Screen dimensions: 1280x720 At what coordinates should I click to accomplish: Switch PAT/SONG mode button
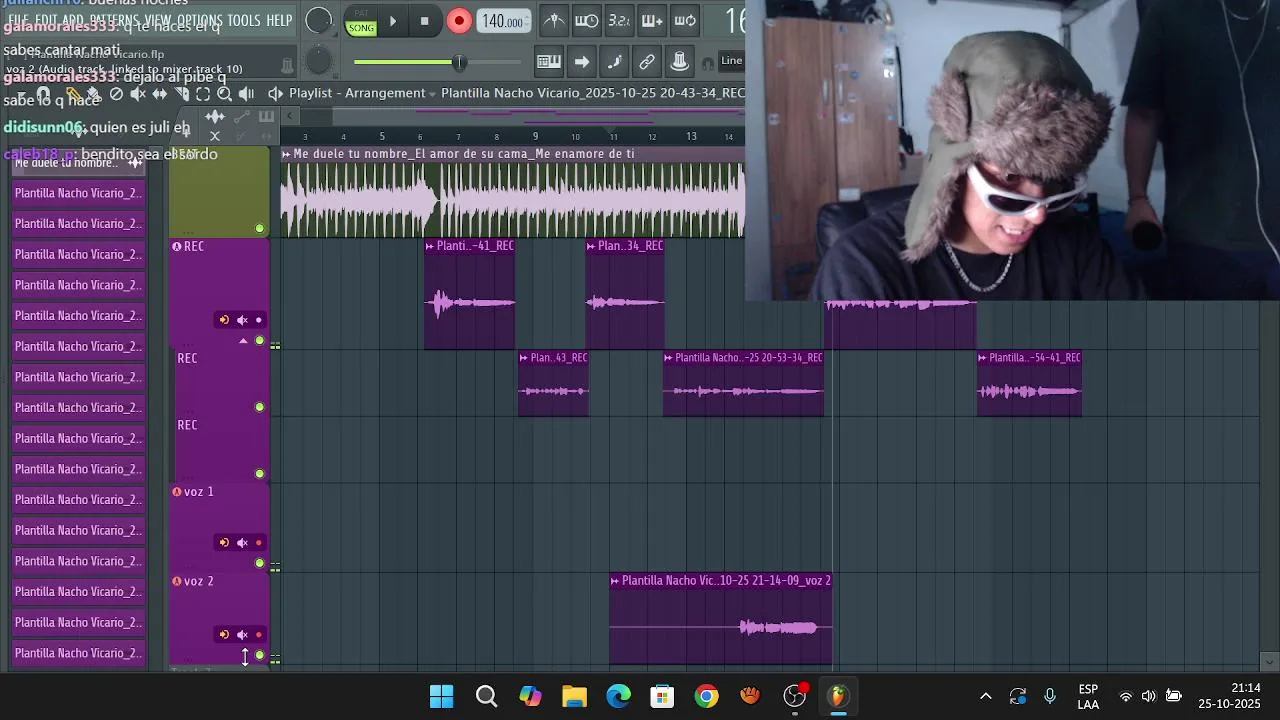(361, 22)
